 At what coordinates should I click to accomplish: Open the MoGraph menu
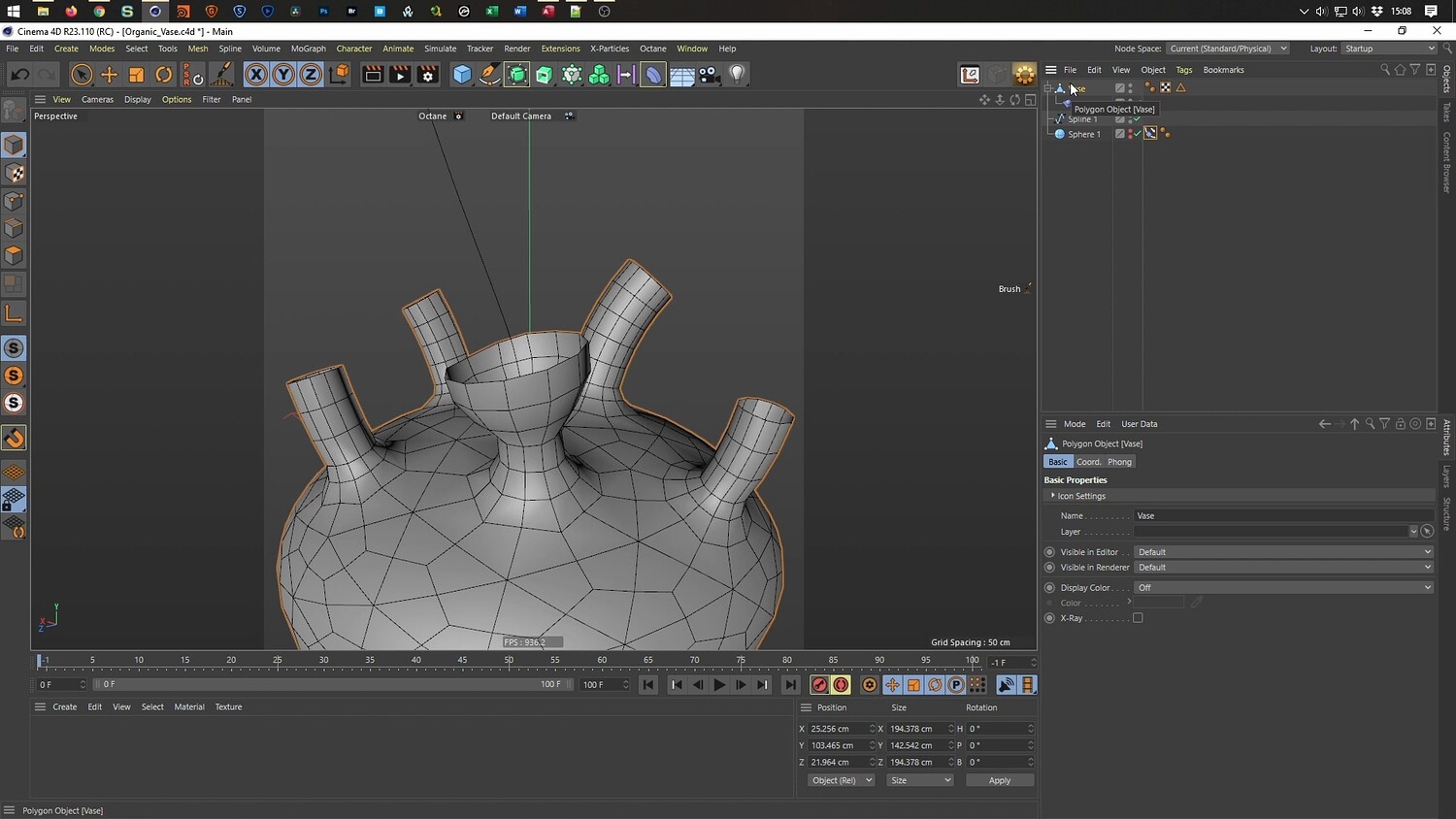(x=308, y=49)
